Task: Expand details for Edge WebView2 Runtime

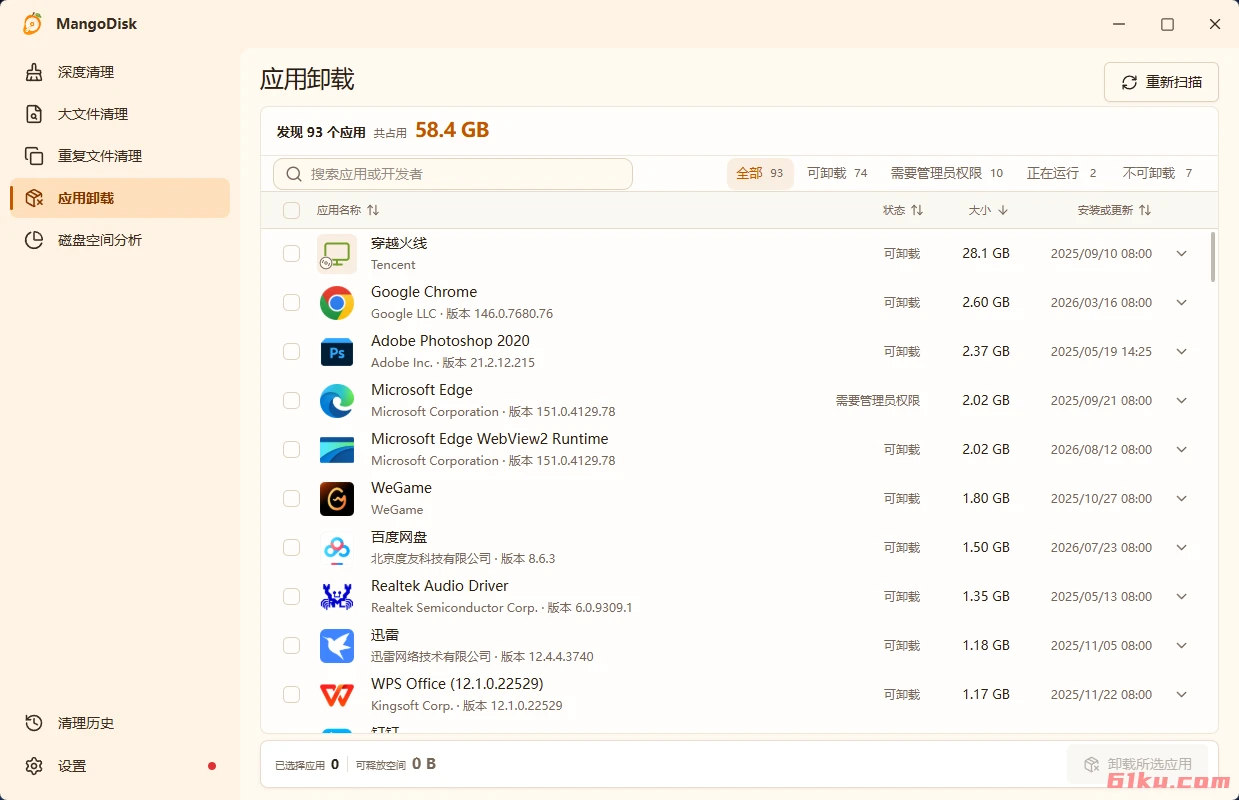Action: 1182,450
